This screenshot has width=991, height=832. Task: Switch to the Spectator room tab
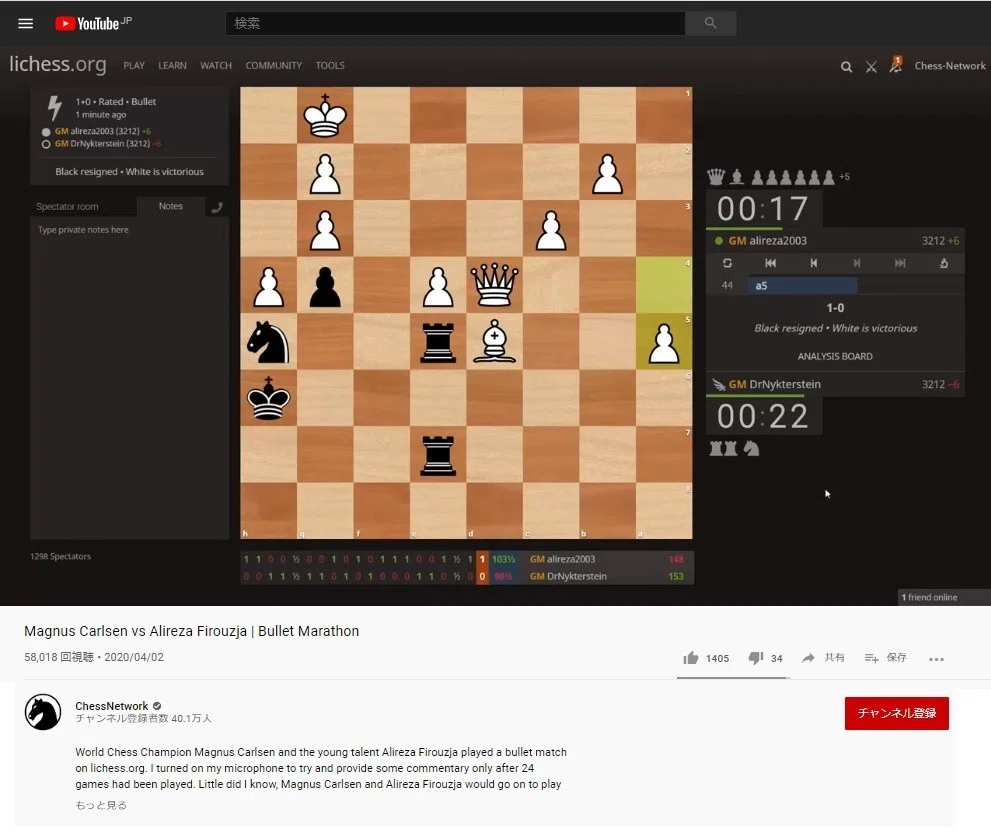(67, 207)
